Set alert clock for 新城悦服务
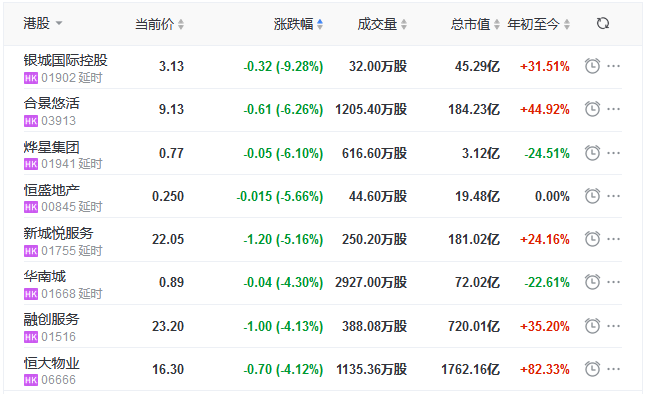Viewport: 645px width, 394px height. pyautogui.click(x=592, y=239)
